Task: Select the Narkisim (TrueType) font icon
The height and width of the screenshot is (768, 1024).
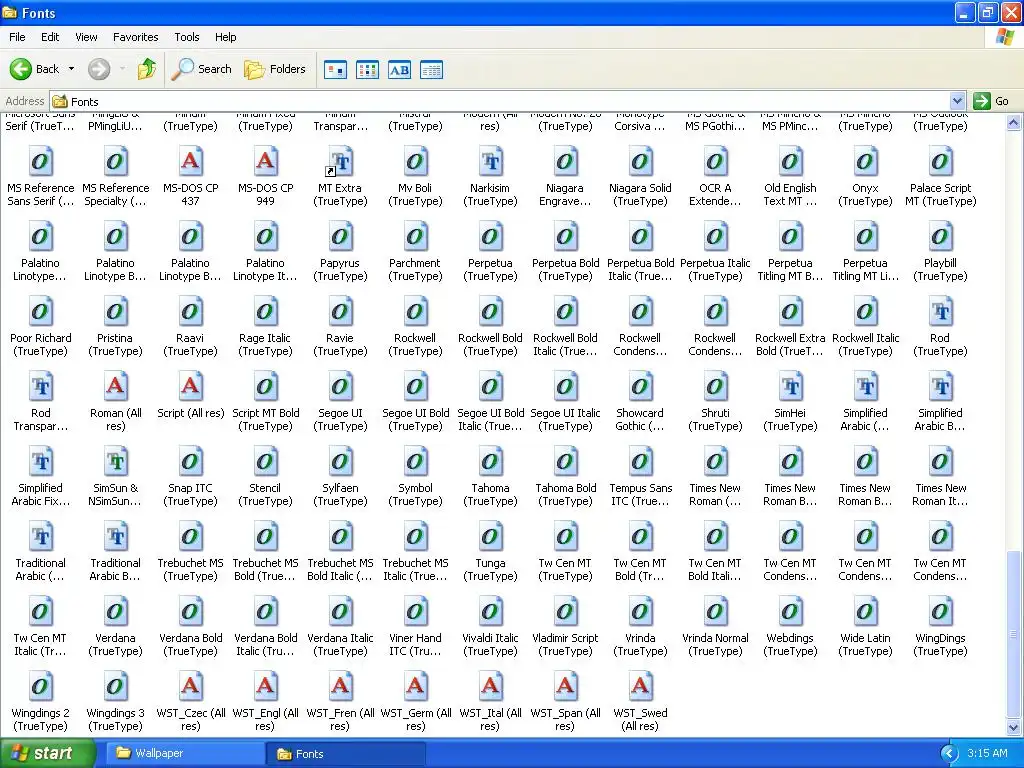Action: (x=490, y=161)
